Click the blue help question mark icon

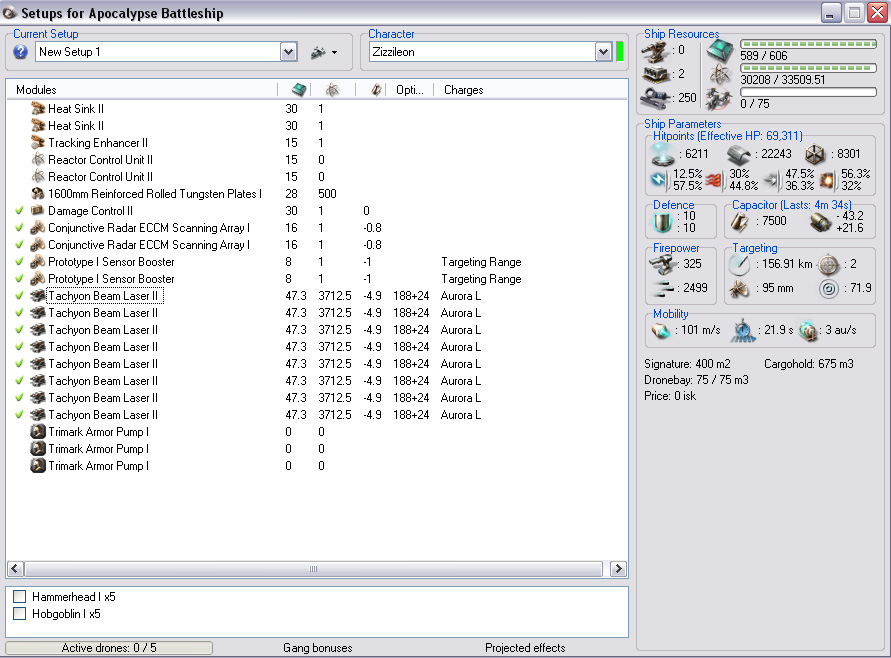click(20, 52)
